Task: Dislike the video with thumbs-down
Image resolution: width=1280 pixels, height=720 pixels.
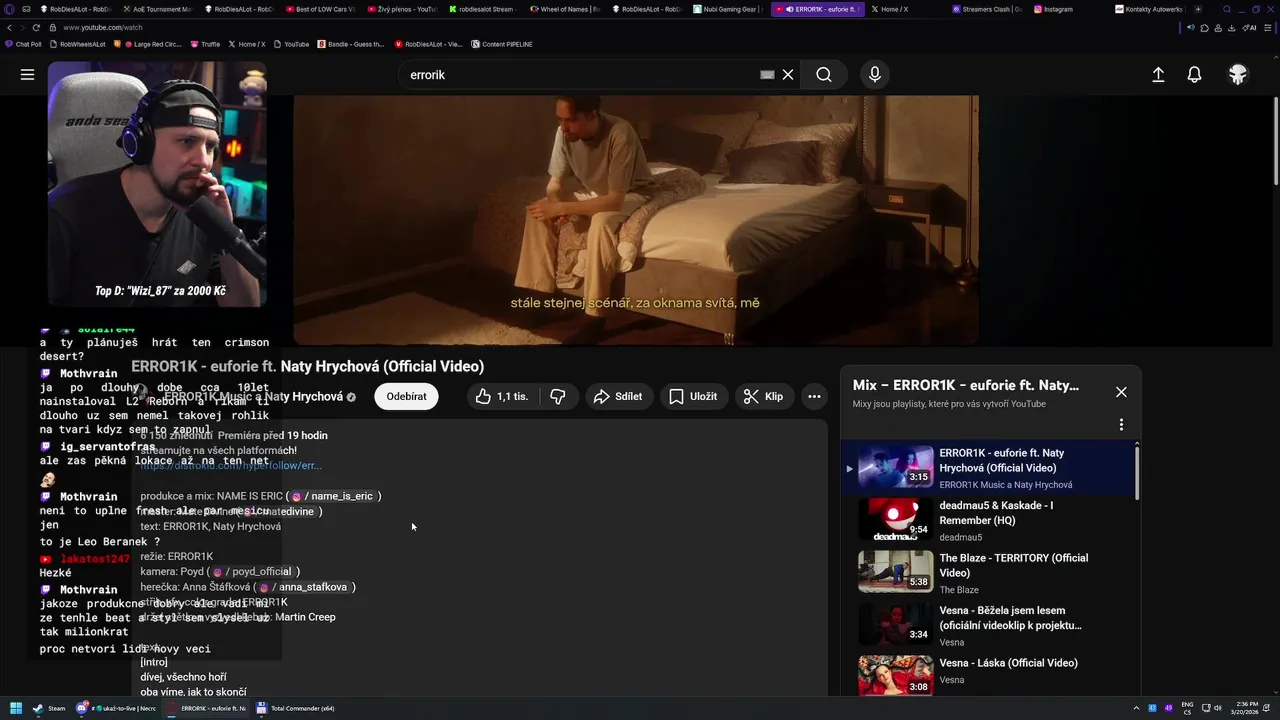Action: [x=558, y=397]
